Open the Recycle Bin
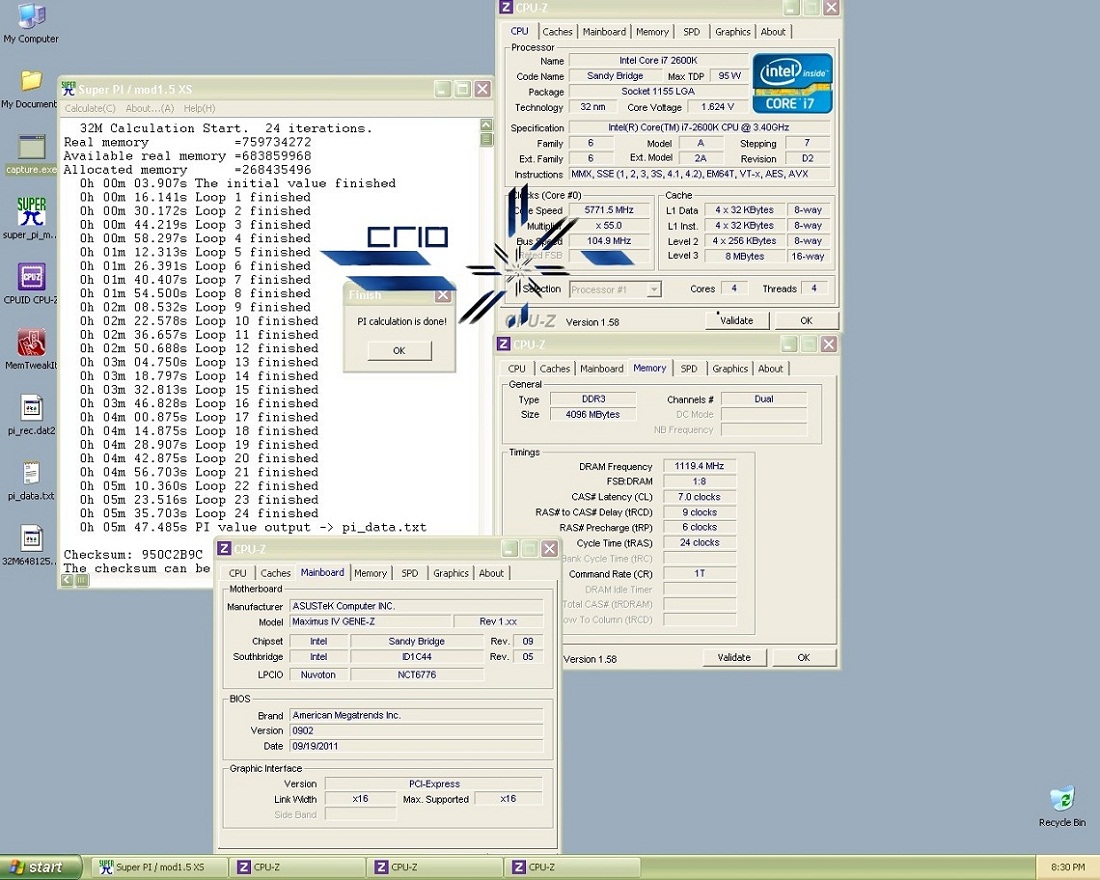Viewport: 1100px width, 880px height. point(1061,800)
